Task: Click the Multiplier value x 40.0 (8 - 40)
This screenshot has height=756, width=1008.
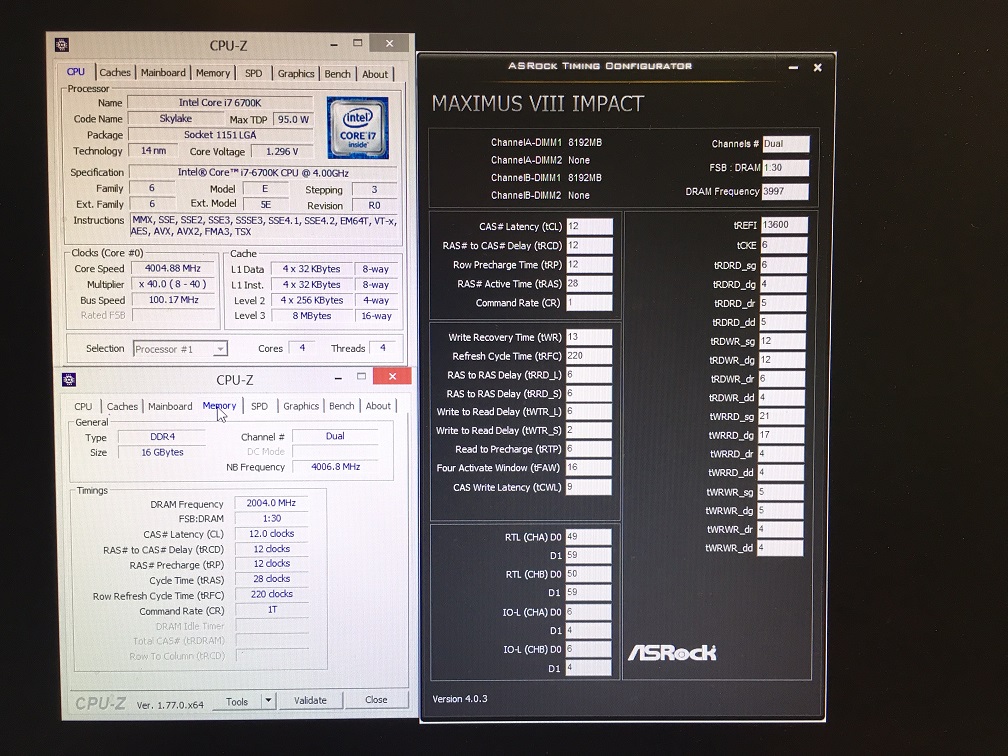Action: pos(174,284)
